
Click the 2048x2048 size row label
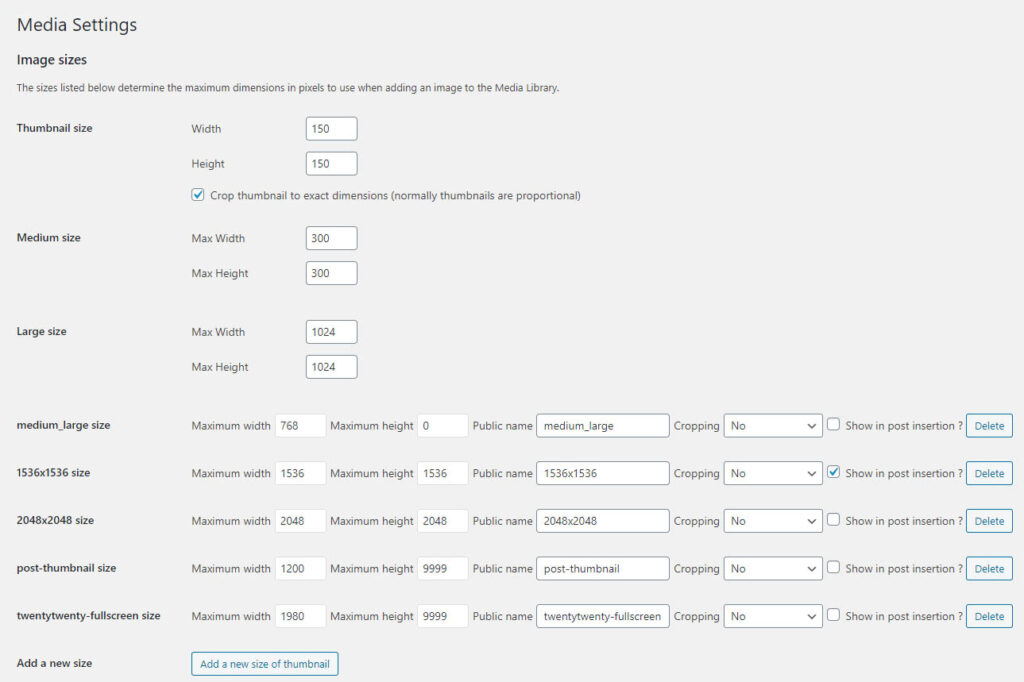pyautogui.click(x=55, y=520)
